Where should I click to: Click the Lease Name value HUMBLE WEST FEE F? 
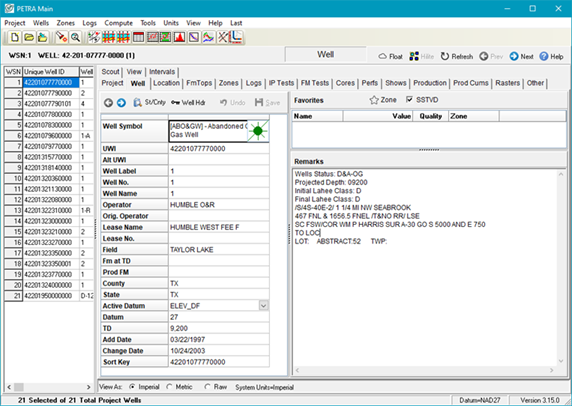click(x=219, y=227)
